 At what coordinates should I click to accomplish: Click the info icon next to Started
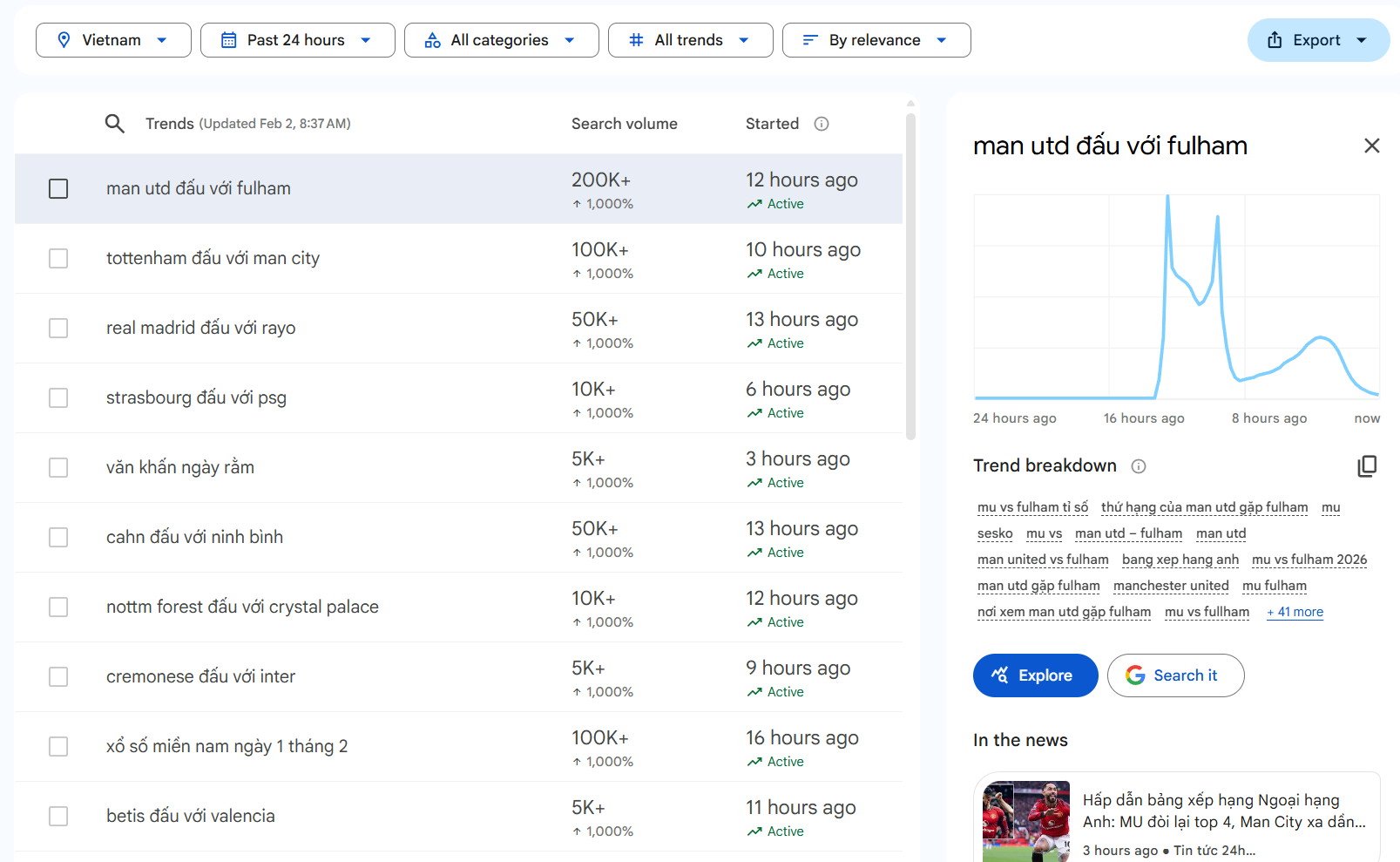point(822,124)
